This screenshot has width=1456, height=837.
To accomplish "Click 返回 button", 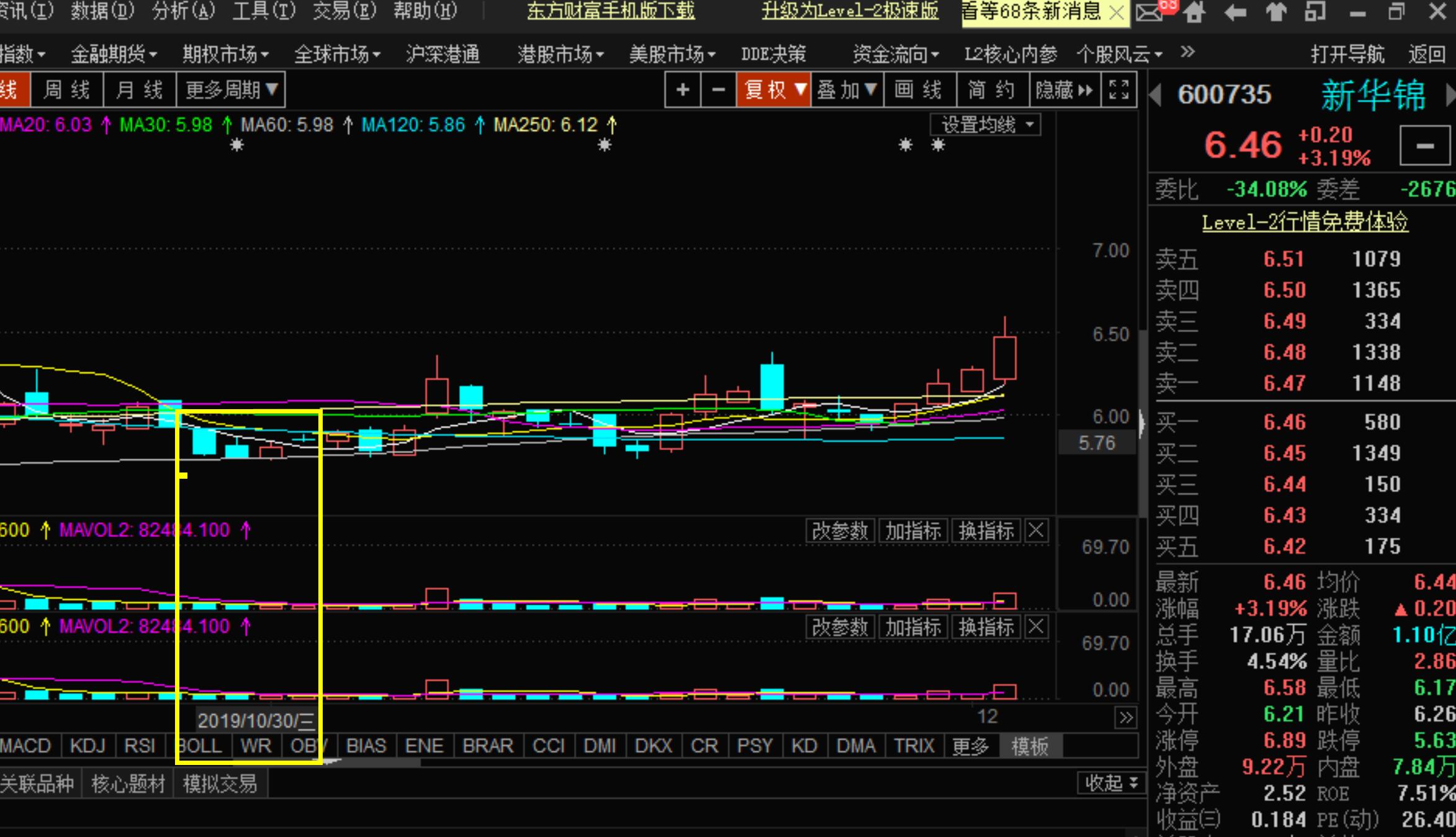I will click(x=1427, y=55).
